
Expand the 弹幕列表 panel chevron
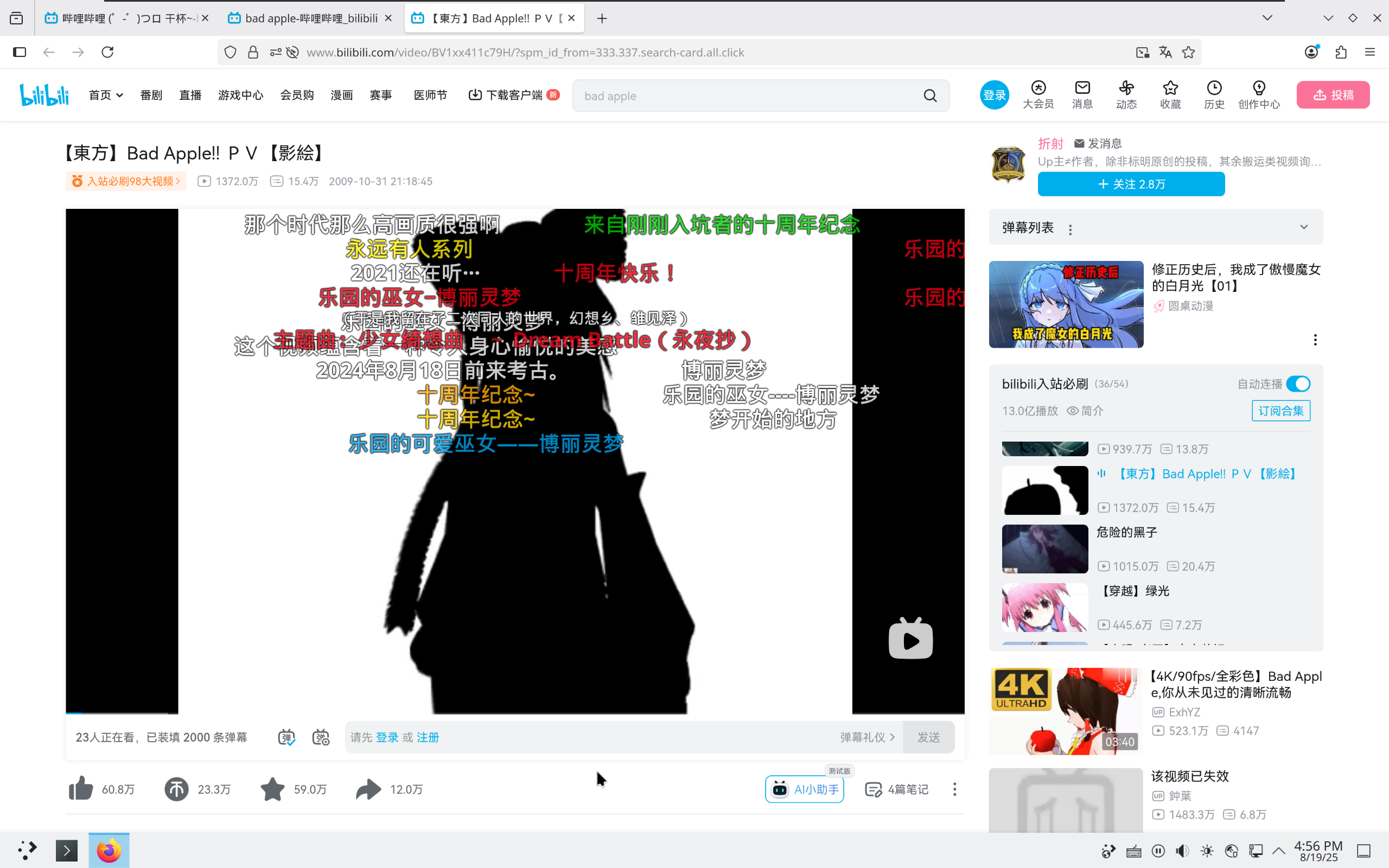tap(1303, 227)
